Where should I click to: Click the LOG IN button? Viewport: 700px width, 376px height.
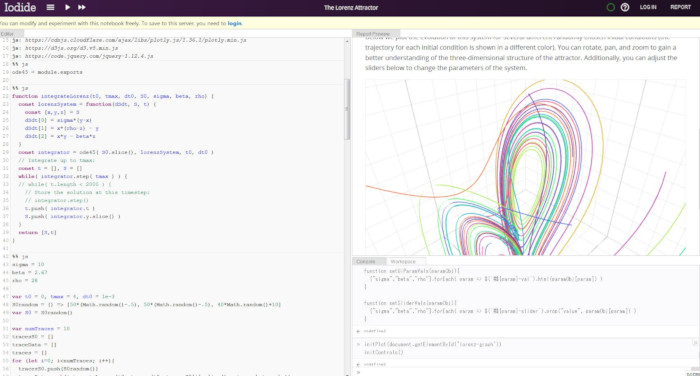coord(648,7)
